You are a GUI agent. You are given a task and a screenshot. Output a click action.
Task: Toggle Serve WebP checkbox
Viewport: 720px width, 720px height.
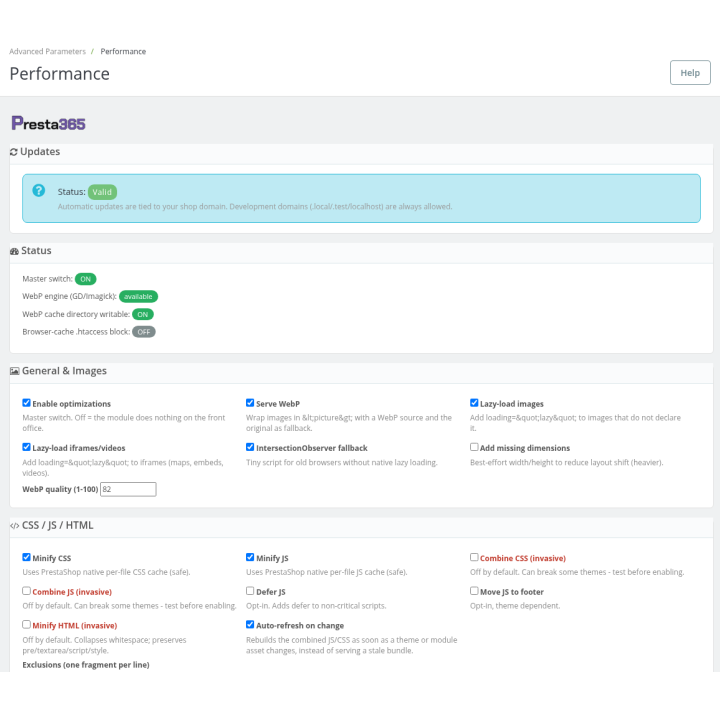(x=250, y=403)
